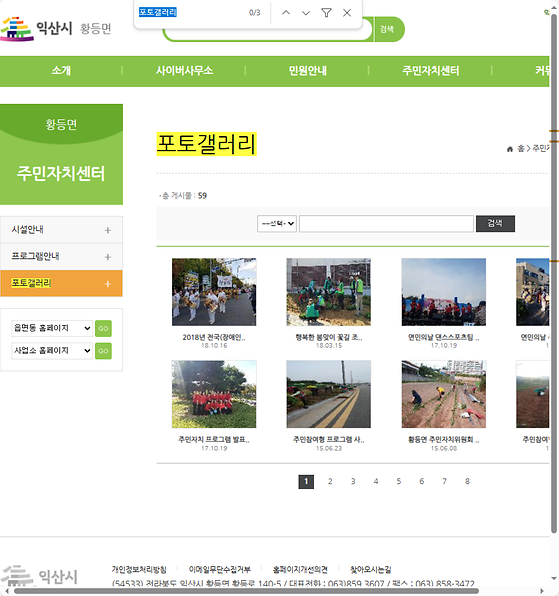559x596 pixels.
Task: Click the gray footer 익산시 logo
Action: [x=39, y=576]
